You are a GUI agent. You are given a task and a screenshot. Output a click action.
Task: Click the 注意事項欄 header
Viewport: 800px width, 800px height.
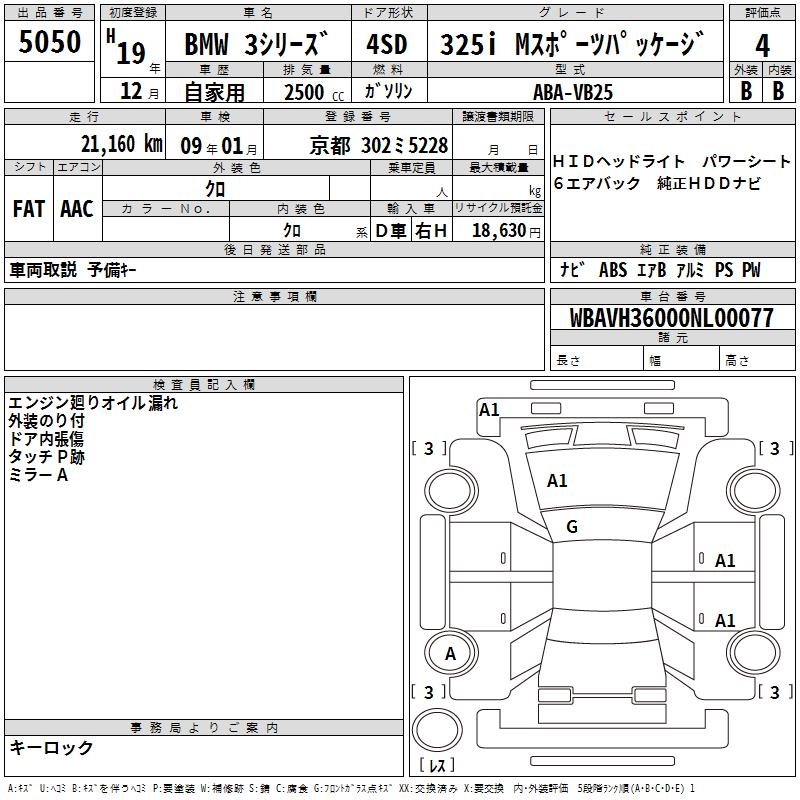(x=274, y=296)
